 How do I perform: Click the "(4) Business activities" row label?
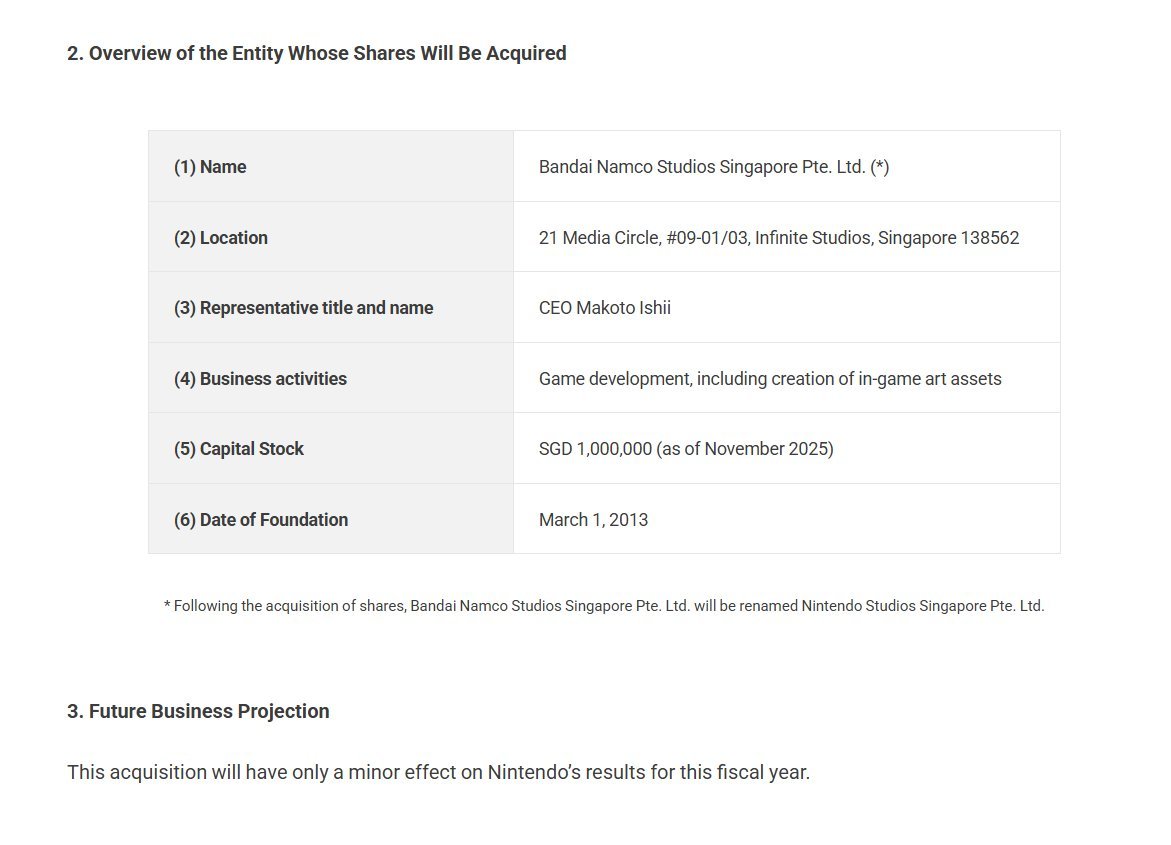[260, 379]
